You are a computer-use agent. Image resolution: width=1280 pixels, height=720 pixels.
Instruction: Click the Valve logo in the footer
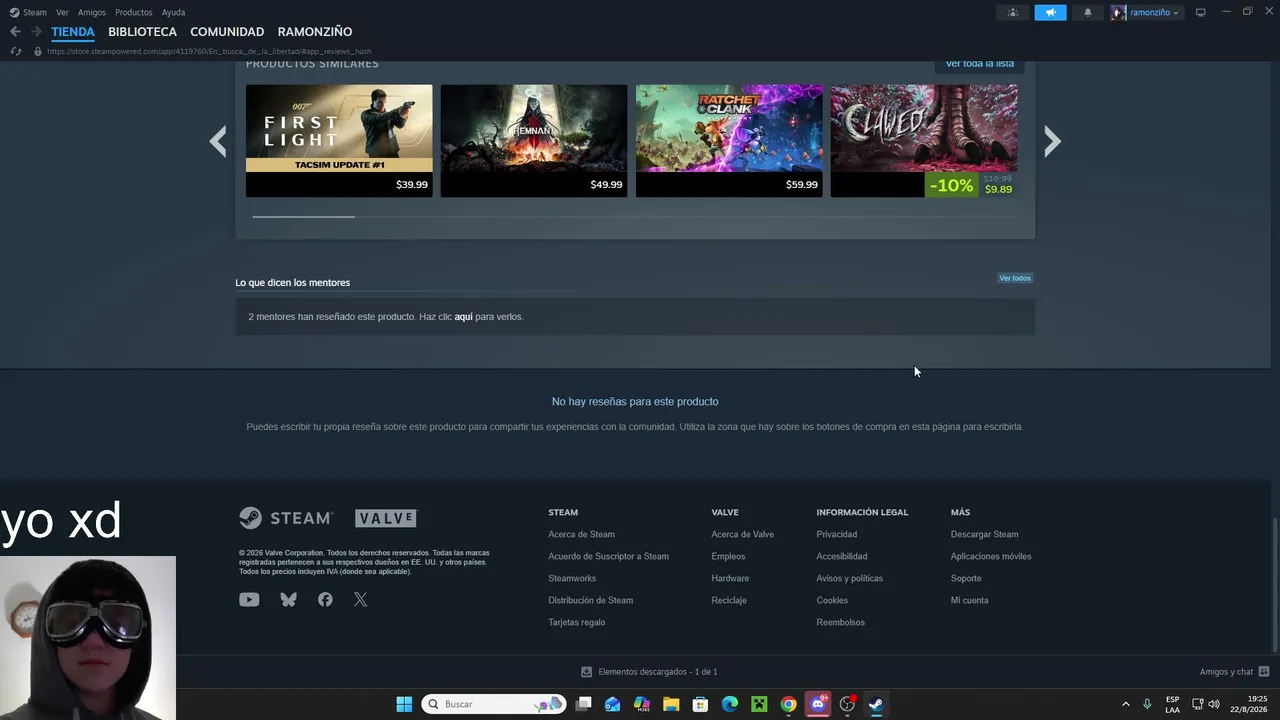coord(386,518)
